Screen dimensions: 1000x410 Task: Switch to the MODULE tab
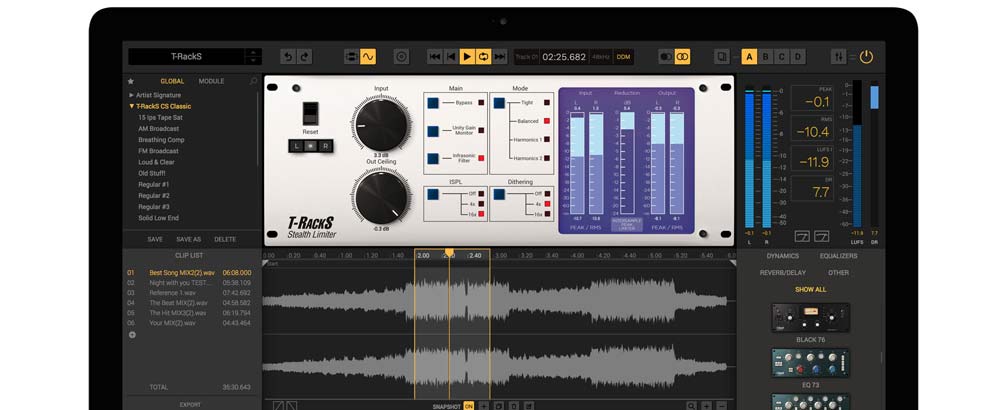click(x=211, y=81)
